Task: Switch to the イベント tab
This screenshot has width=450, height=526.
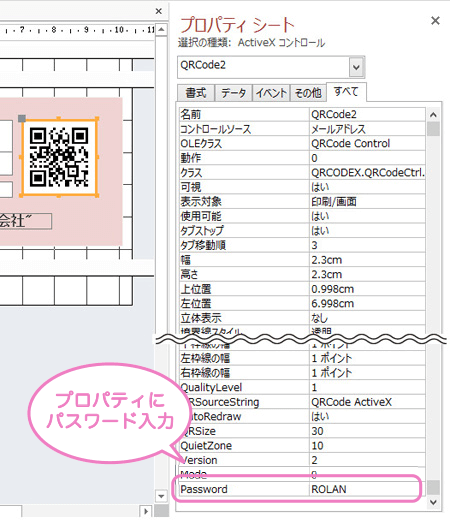Action: click(271, 93)
